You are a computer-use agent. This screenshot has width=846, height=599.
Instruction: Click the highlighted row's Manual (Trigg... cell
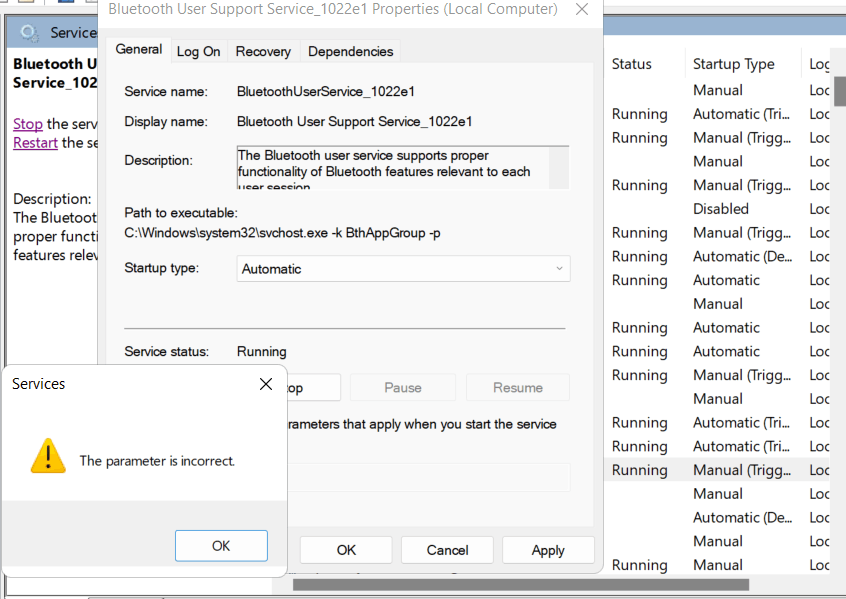tap(742, 470)
